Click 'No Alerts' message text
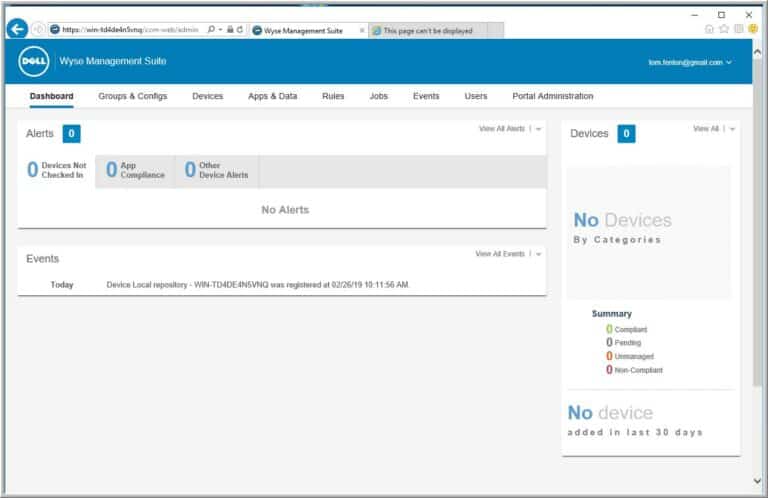 pyautogui.click(x=285, y=210)
